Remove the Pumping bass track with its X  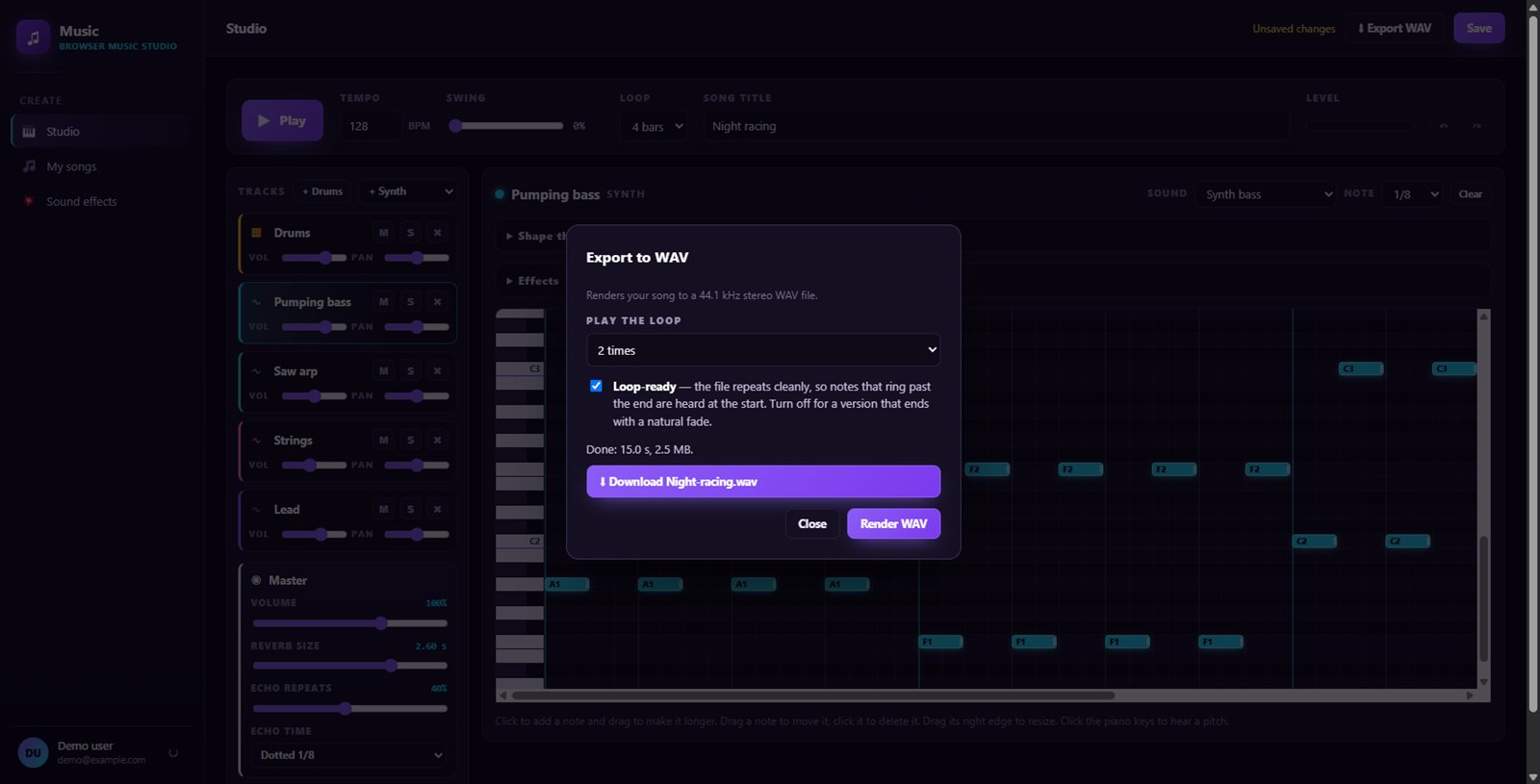(x=437, y=302)
